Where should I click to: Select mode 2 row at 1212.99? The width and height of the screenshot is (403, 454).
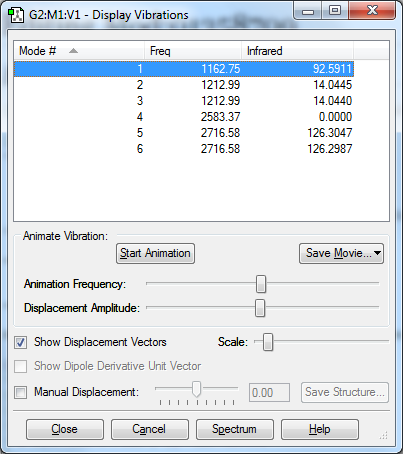tap(184, 85)
